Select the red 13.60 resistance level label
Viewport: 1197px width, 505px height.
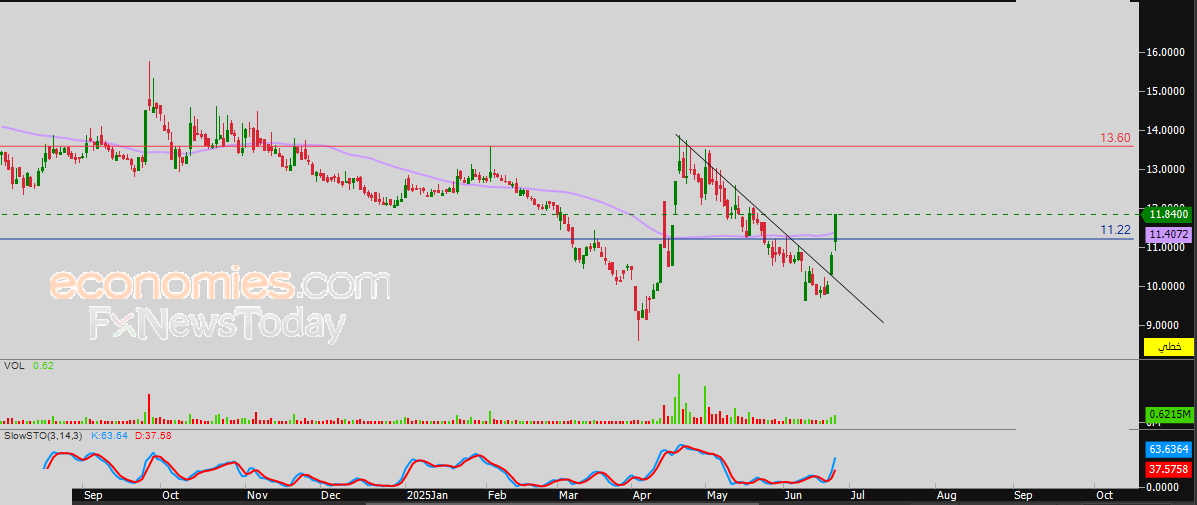1115,137
